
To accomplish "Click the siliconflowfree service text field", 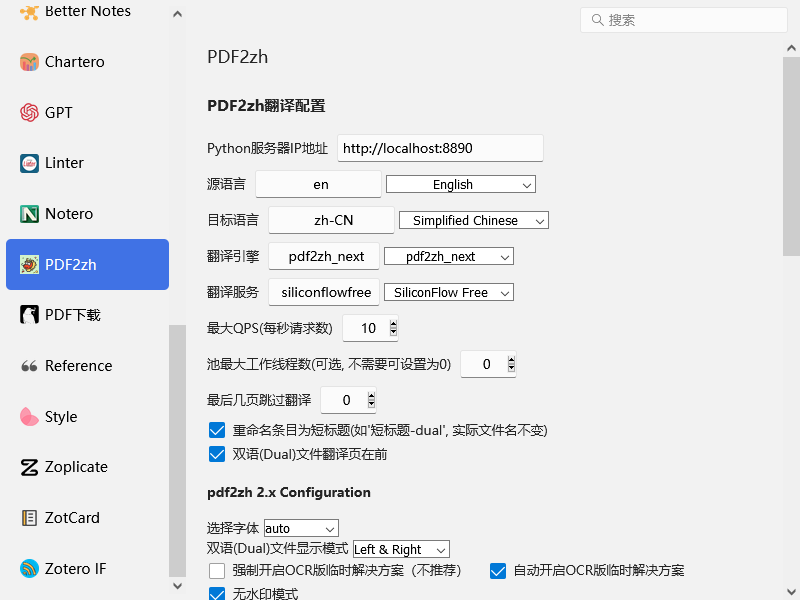I will click(324, 292).
